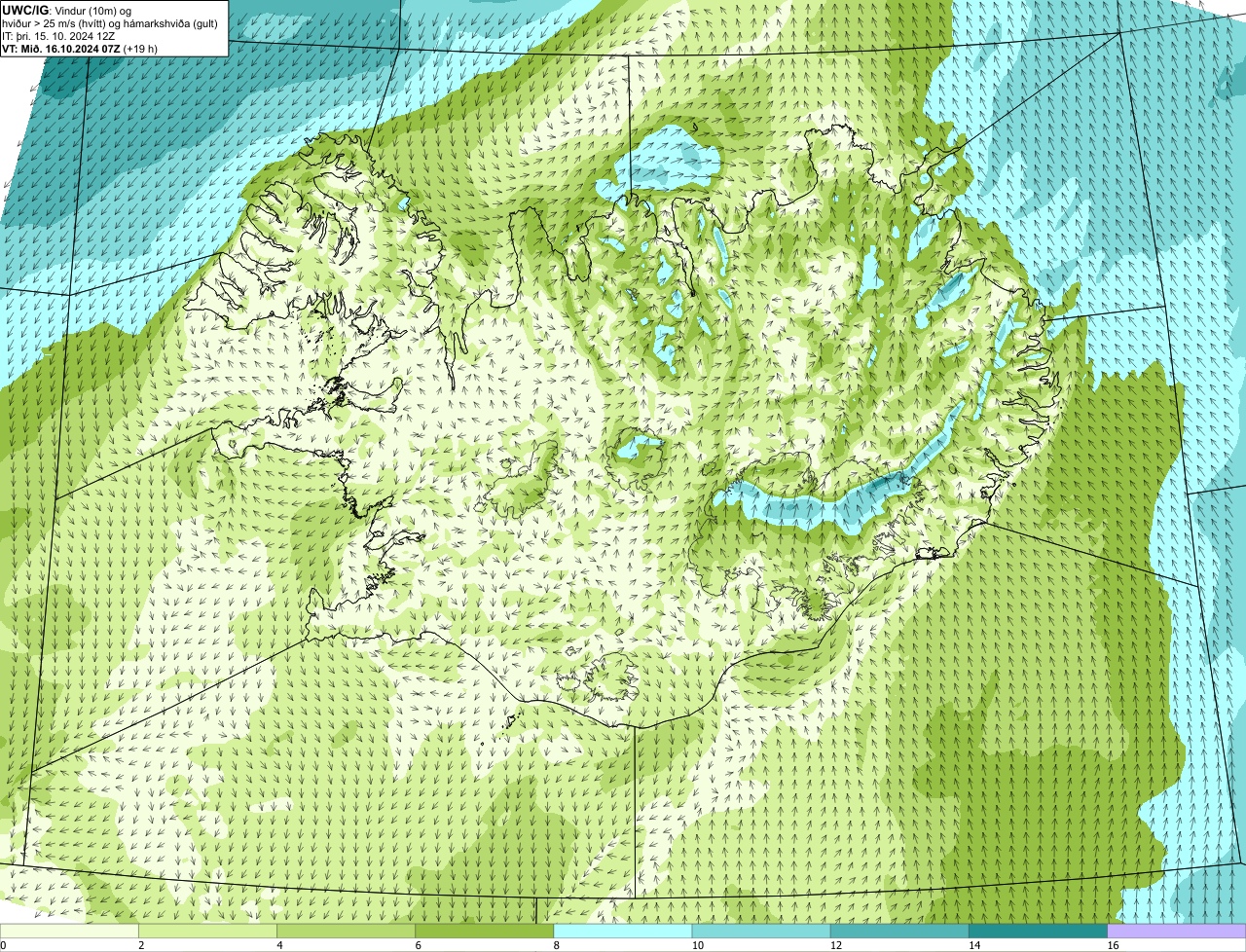Click the 'VT: Mið. 16.10.2024 07Z (+19 h)' line
Viewport: 1246px width, 952px height.
80,49
